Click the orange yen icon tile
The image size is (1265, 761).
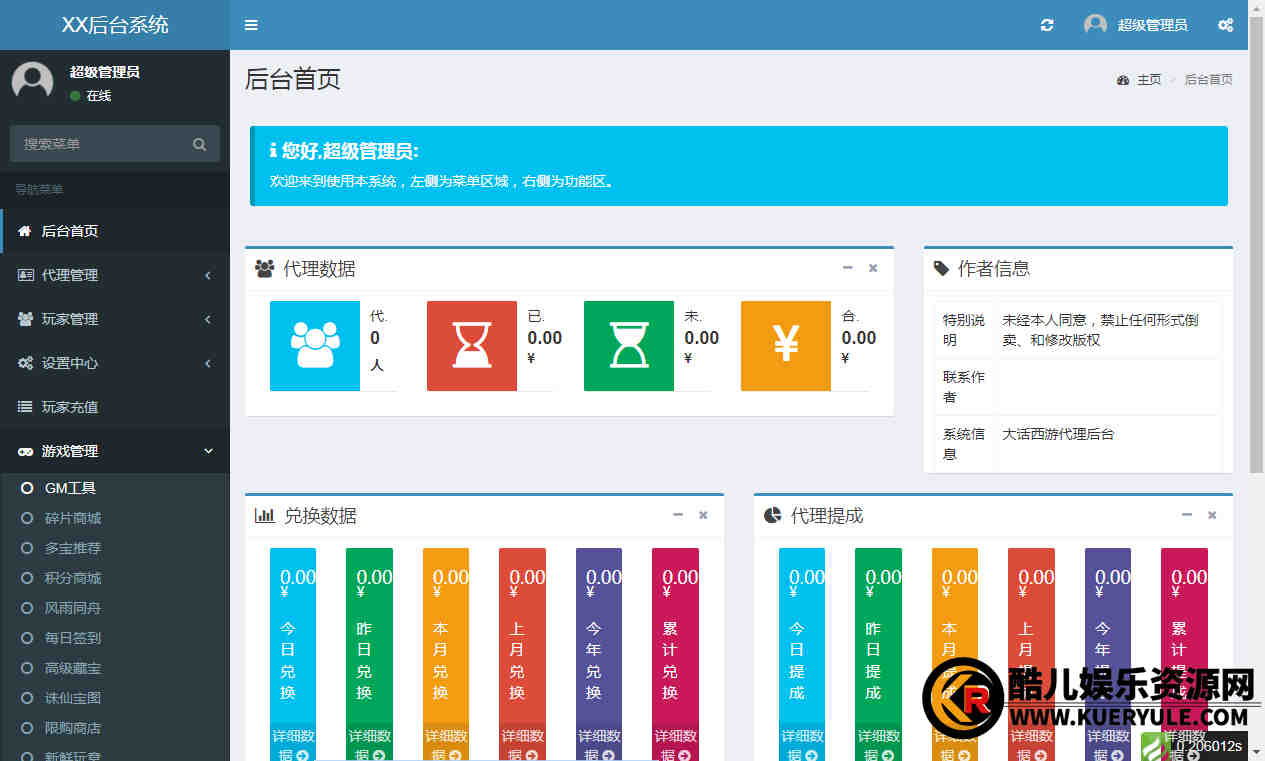[786, 346]
